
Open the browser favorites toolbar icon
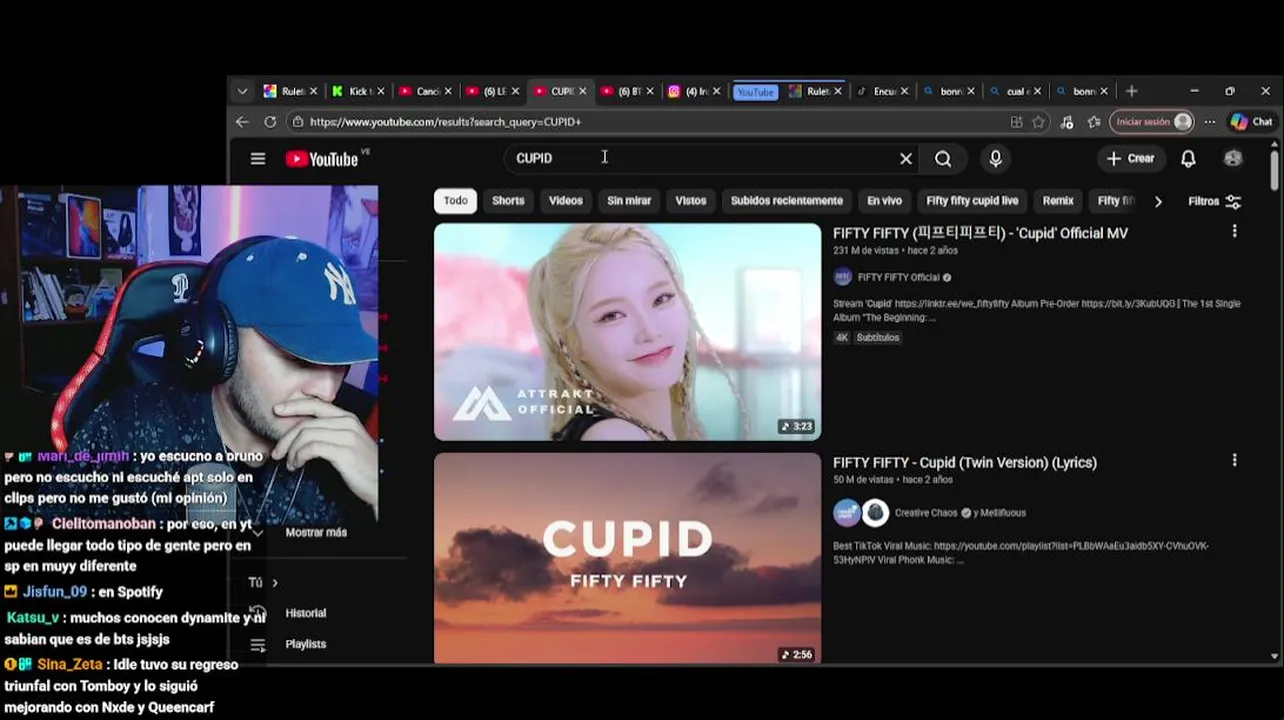pos(1094,122)
